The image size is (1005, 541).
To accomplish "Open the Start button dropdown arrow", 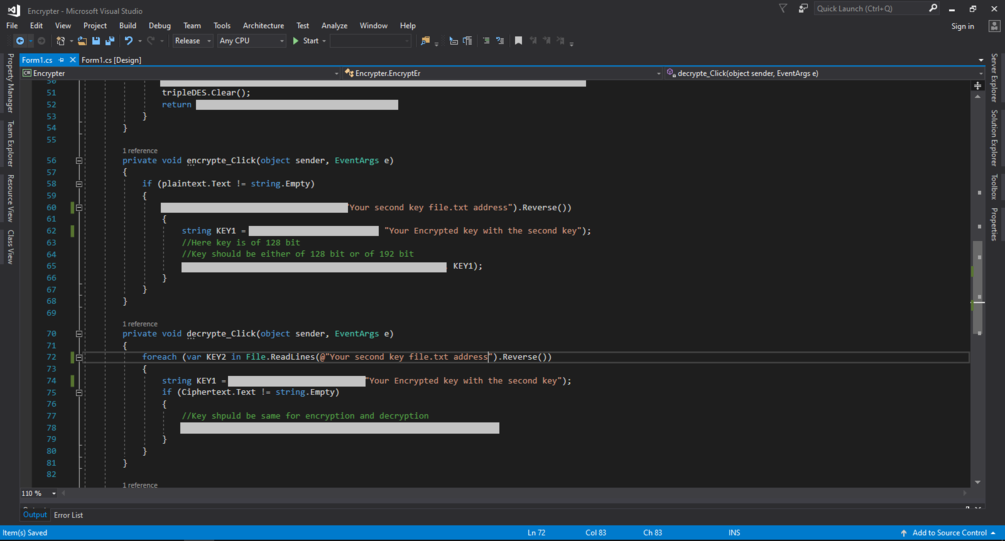I will pos(324,41).
